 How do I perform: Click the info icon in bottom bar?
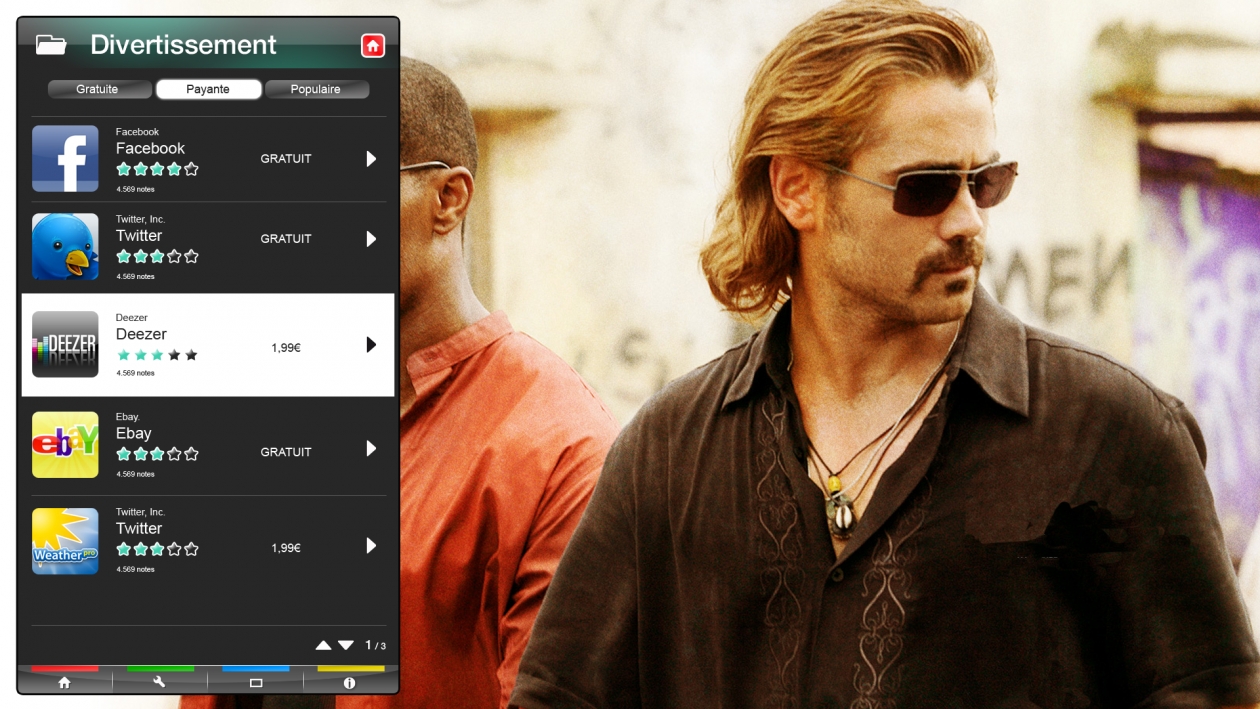tap(349, 682)
